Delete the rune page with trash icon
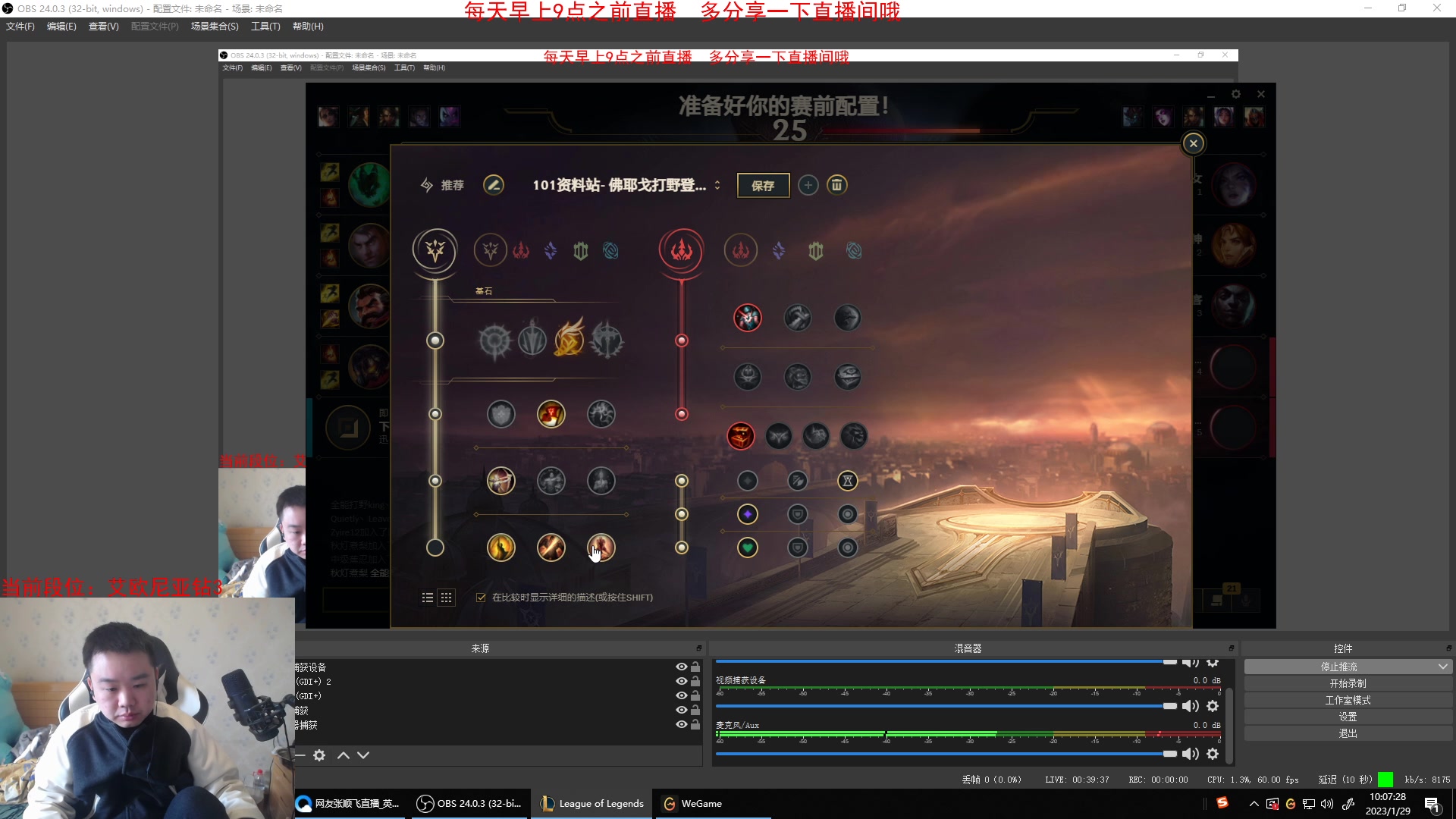 point(836,185)
